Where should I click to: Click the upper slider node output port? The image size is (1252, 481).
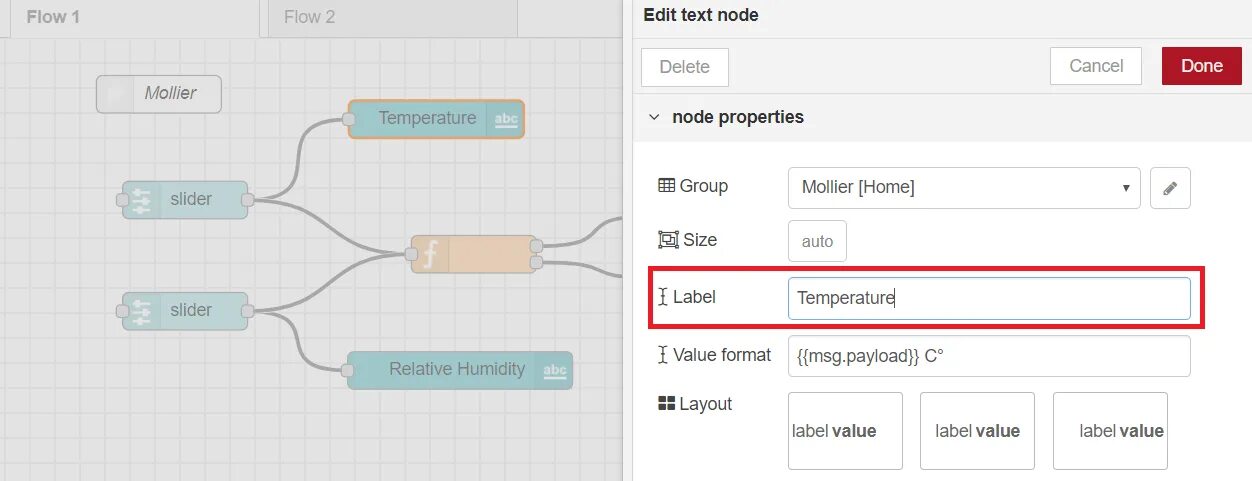click(248, 200)
